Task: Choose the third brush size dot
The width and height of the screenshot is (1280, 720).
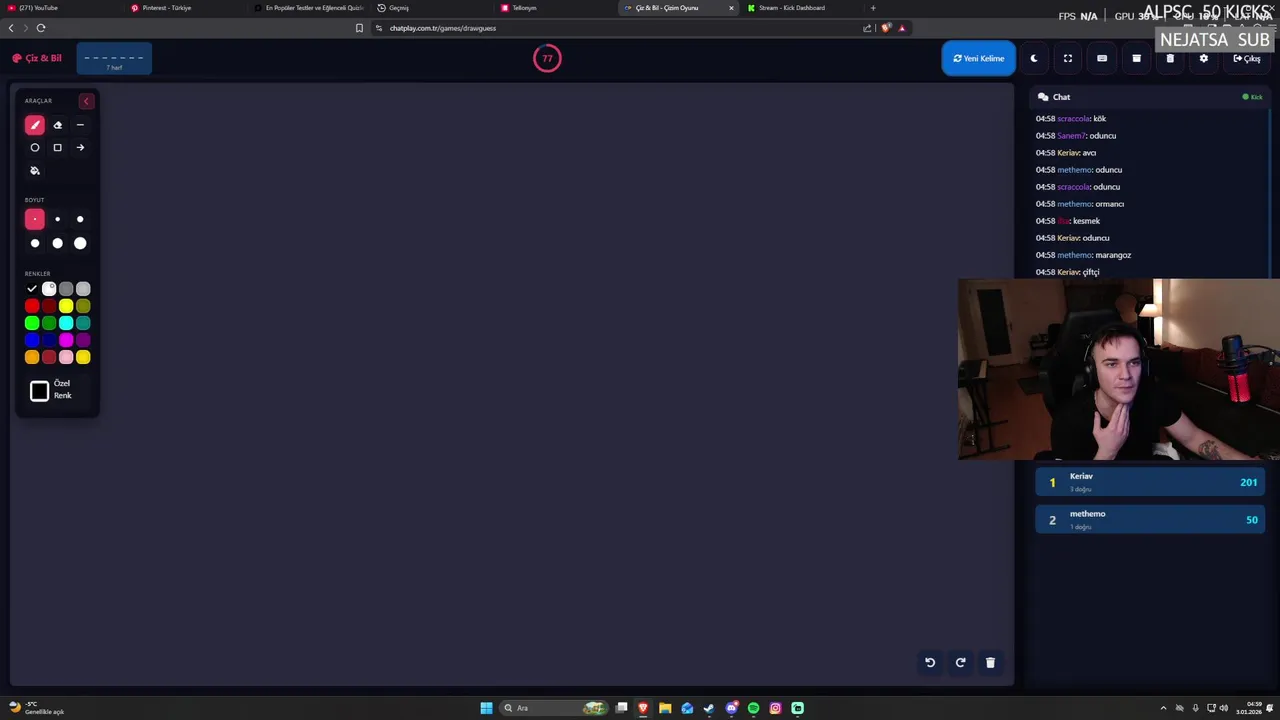Action: [80, 219]
